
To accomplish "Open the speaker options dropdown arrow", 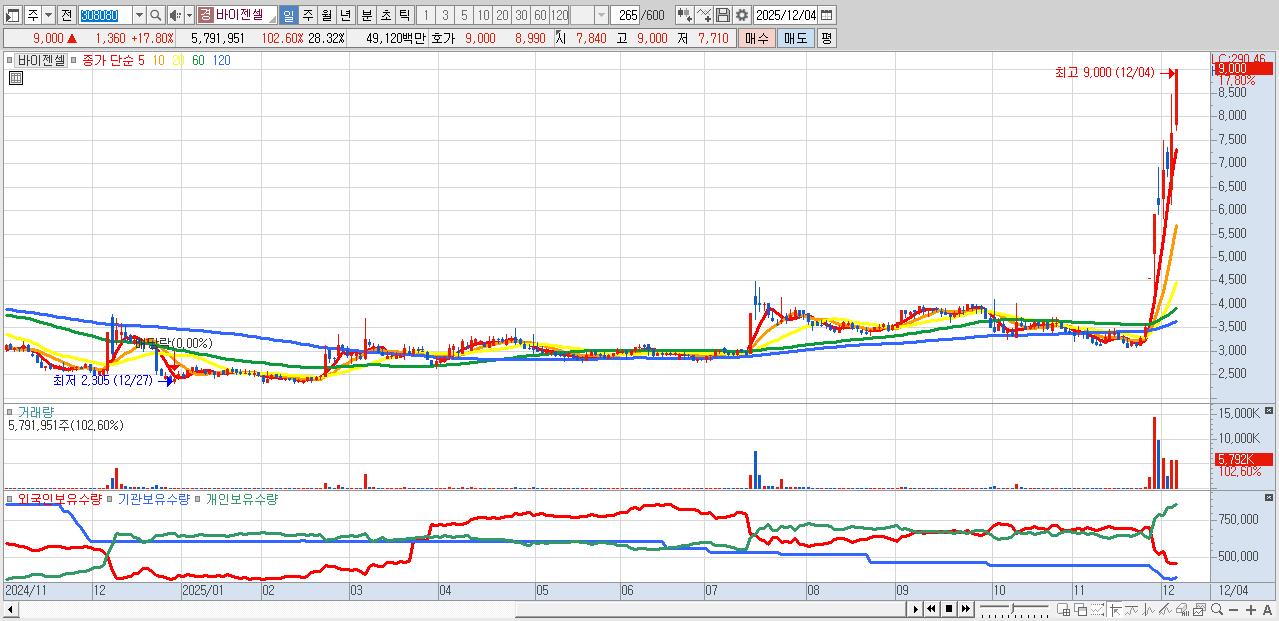I will (189, 15).
